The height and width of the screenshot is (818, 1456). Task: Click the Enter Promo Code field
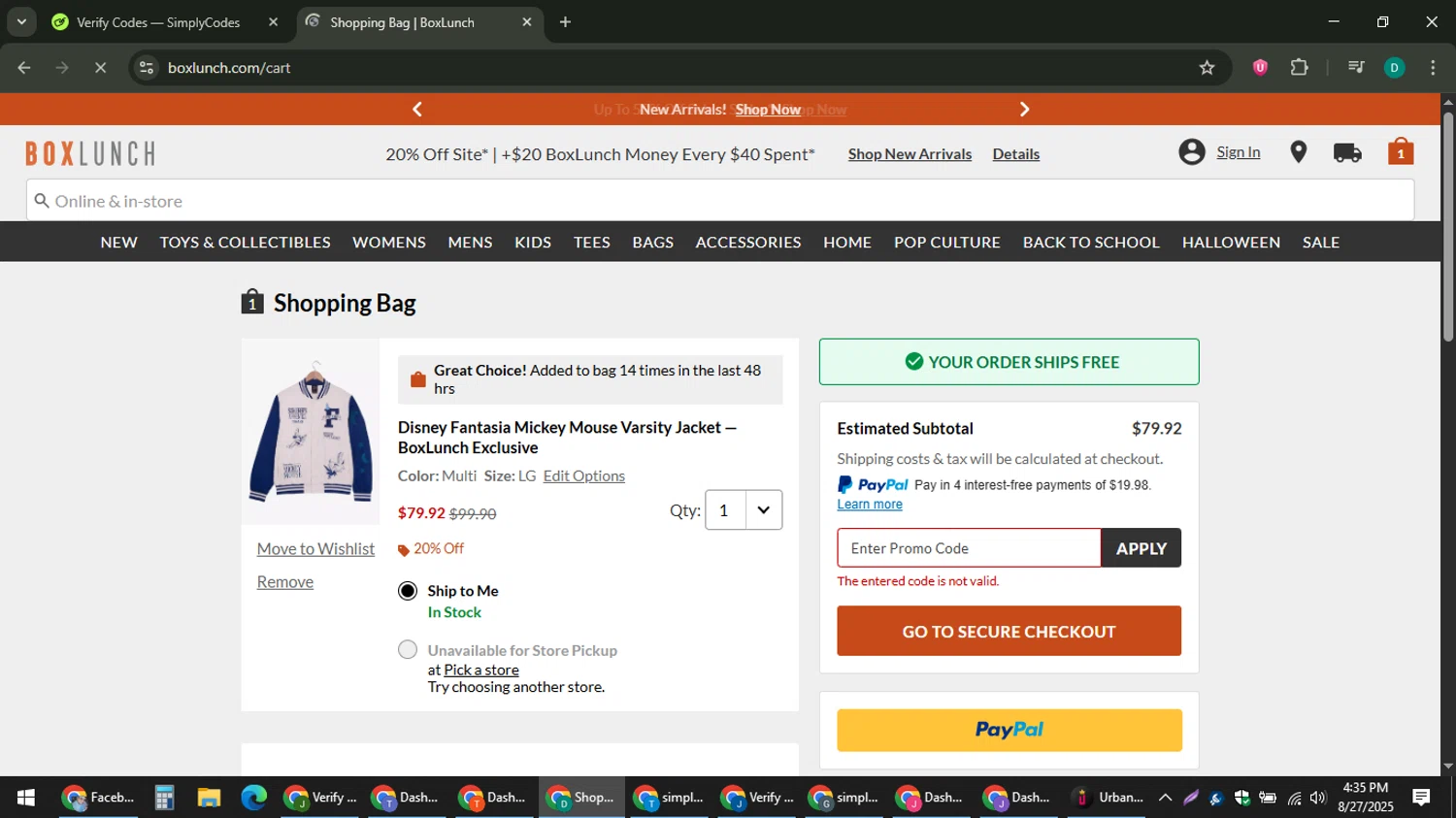969,548
